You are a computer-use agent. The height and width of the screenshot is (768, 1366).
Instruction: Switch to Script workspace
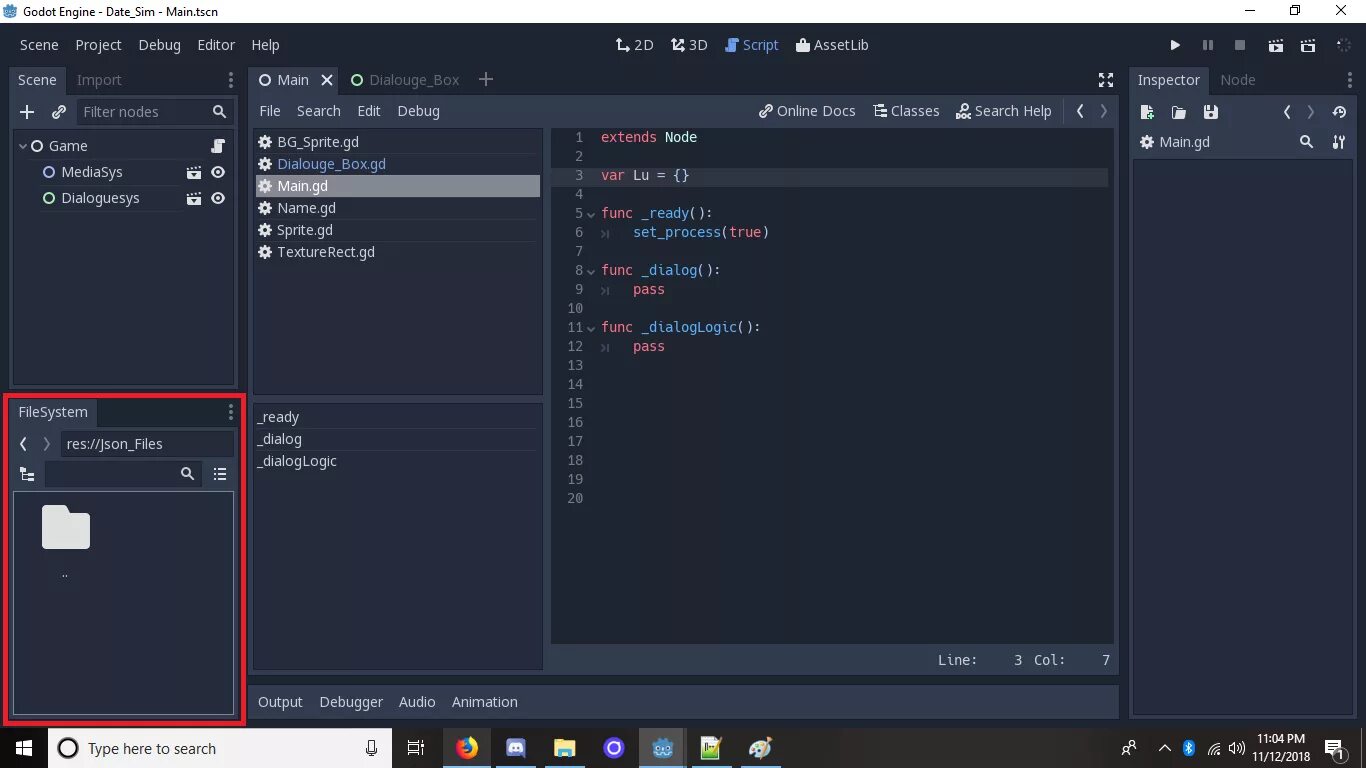[x=751, y=45]
